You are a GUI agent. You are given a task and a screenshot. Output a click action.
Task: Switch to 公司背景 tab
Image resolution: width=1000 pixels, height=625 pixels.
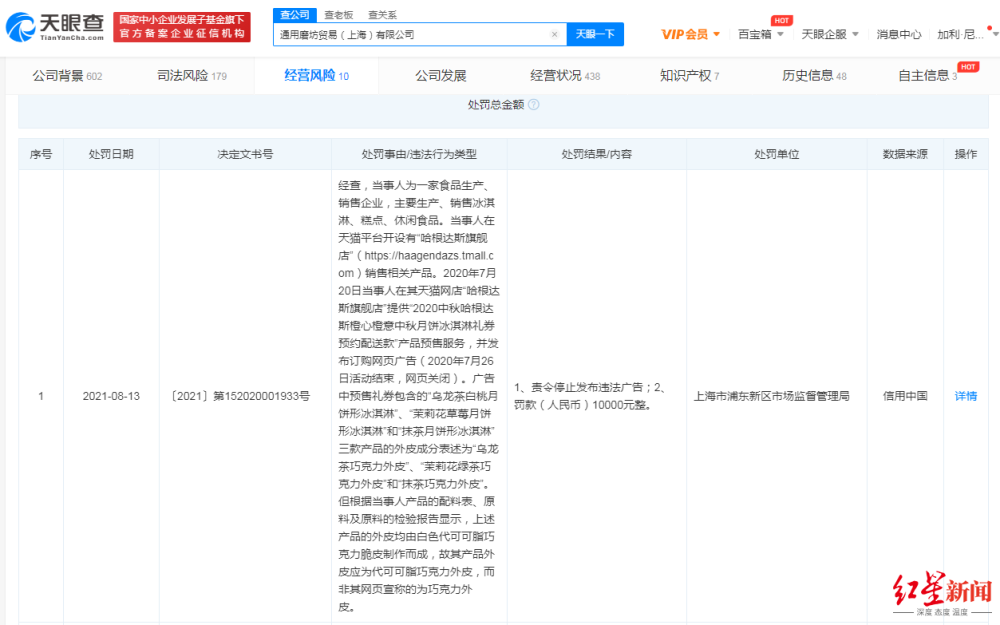[67, 76]
